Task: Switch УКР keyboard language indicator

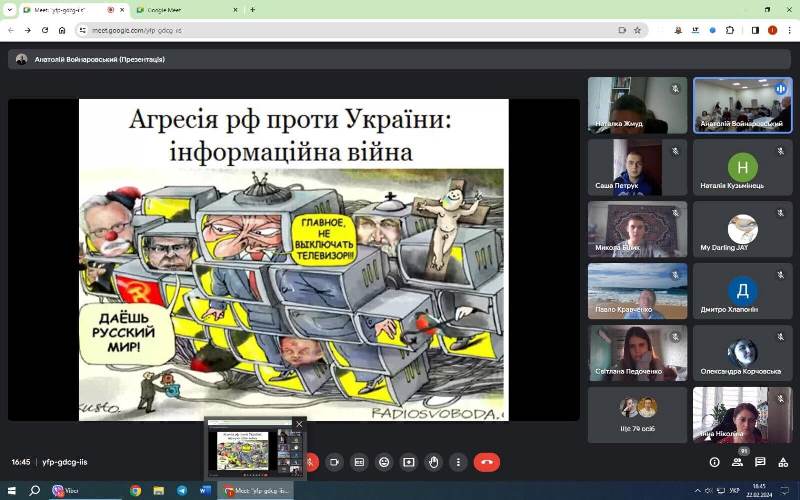Action: [735, 491]
